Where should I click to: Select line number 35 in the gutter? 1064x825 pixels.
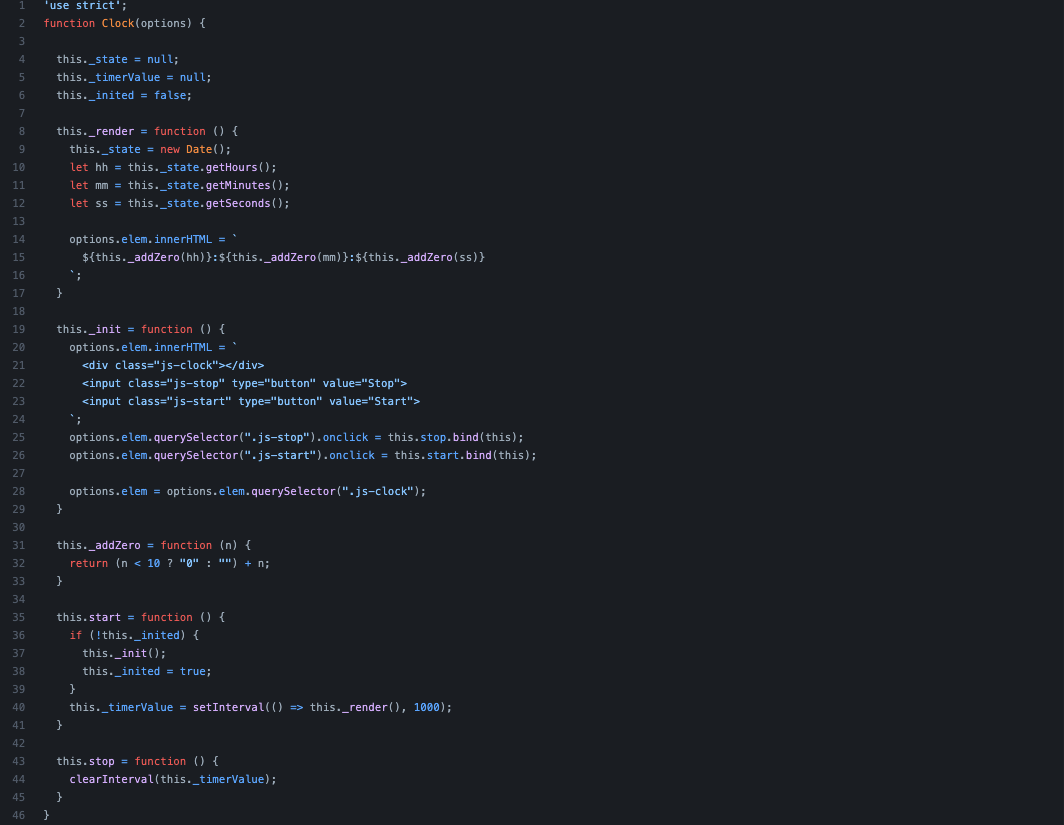tap(19, 617)
